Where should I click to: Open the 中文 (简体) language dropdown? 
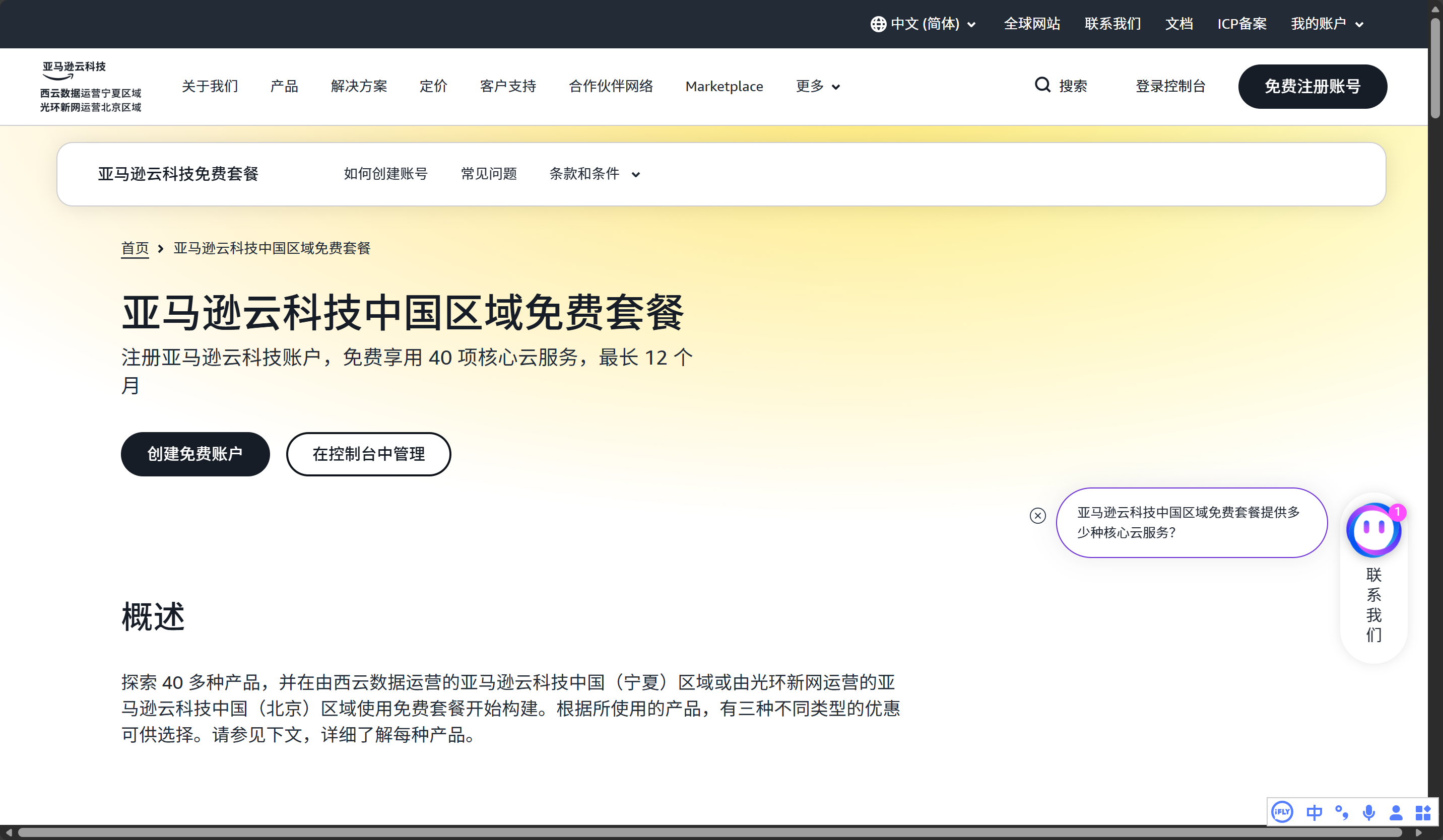932,24
